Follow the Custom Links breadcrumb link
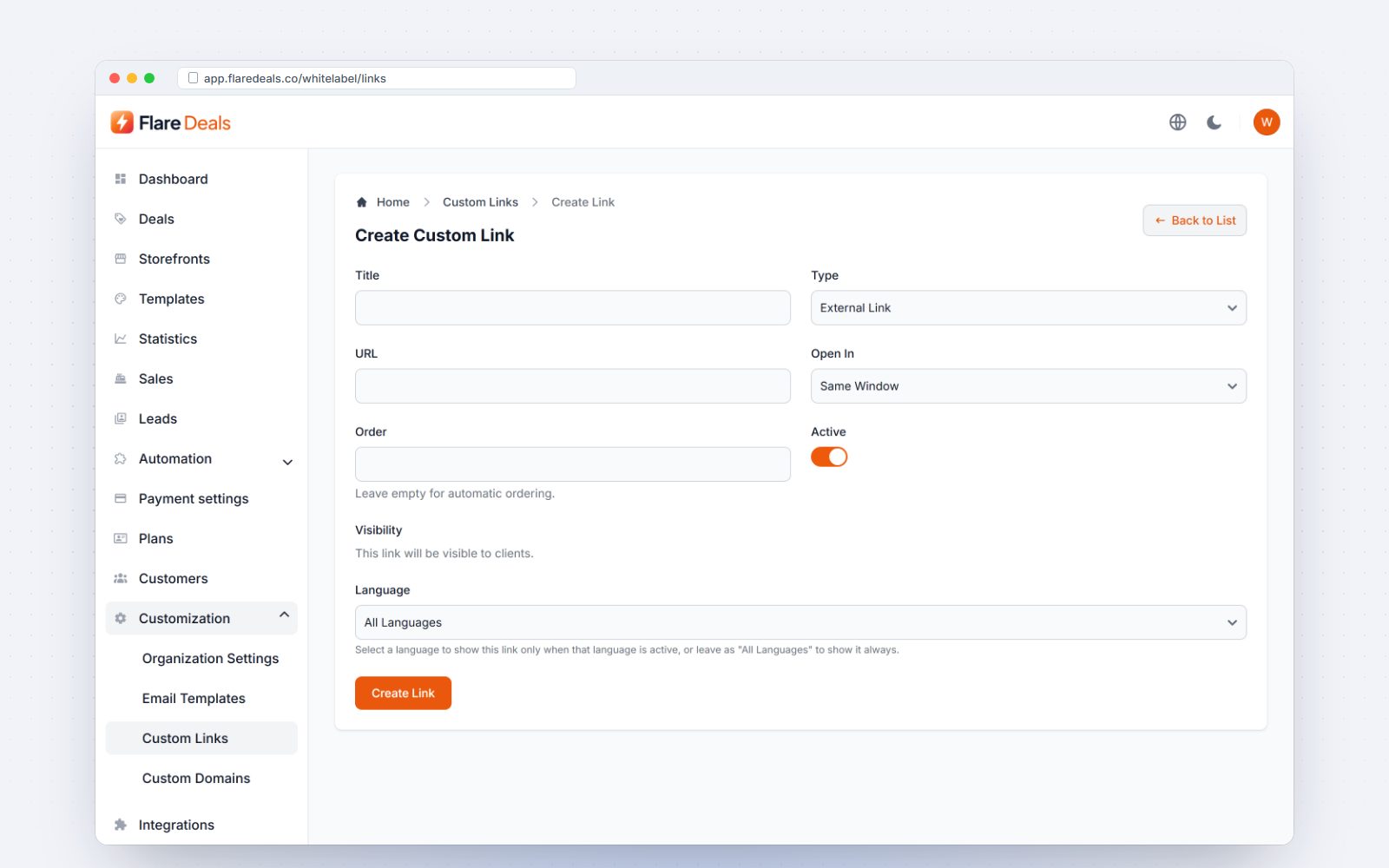Screen dimensions: 1389x868 coord(480,202)
